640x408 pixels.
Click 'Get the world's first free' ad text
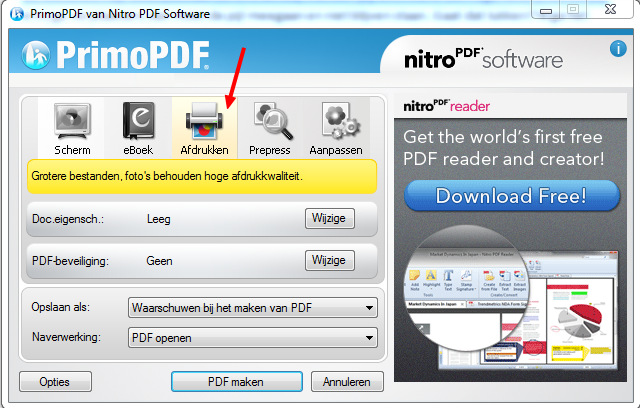coord(503,137)
